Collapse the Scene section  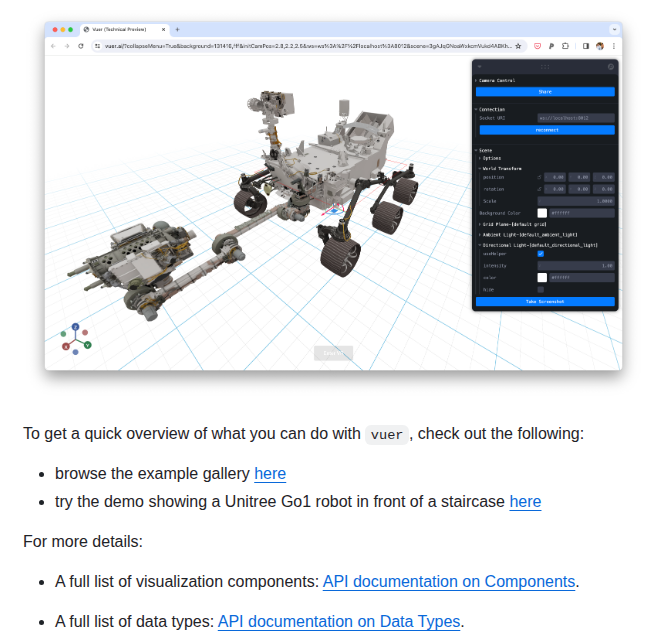click(483, 151)
